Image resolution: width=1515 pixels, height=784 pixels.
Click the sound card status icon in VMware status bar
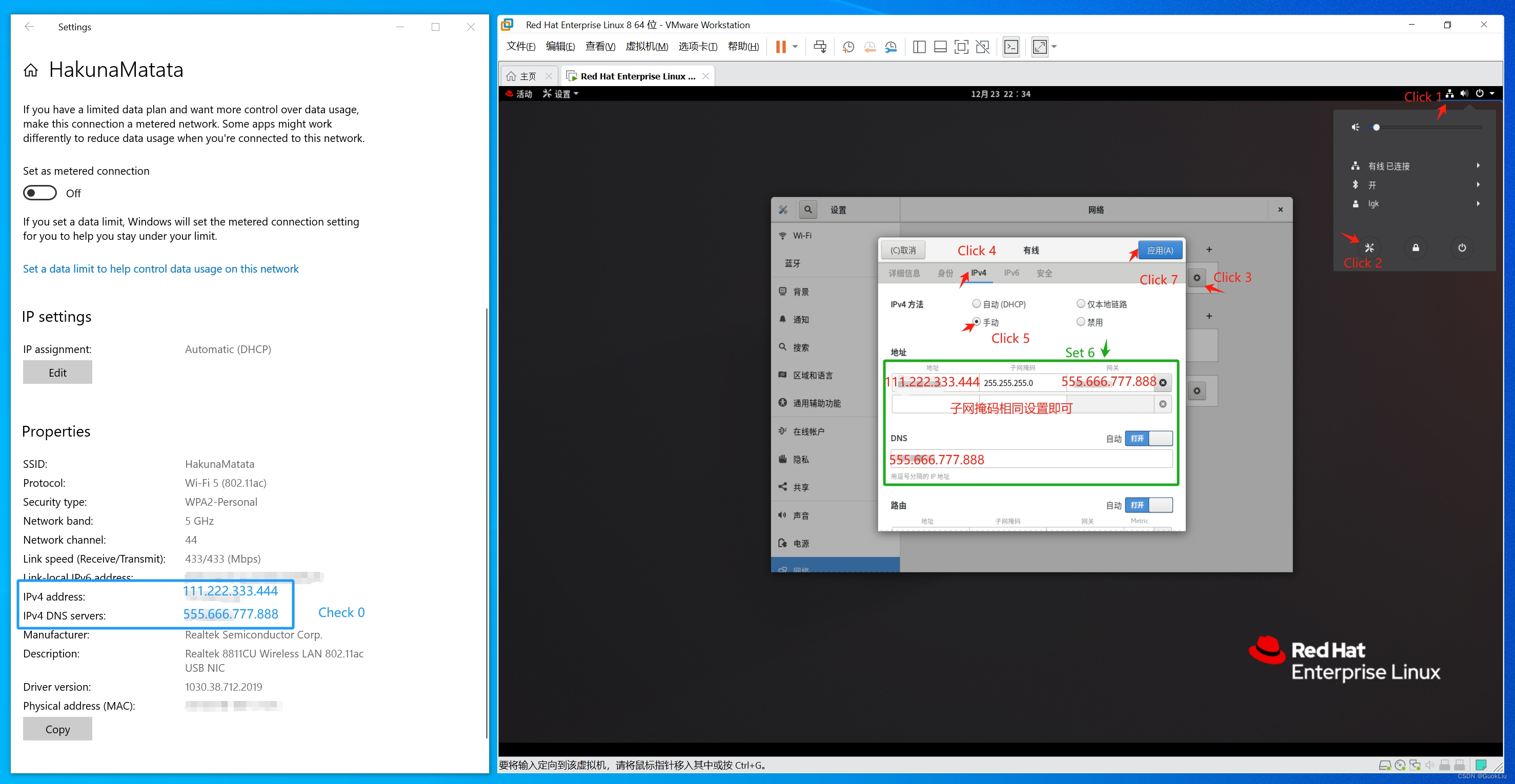[1429, 765]
